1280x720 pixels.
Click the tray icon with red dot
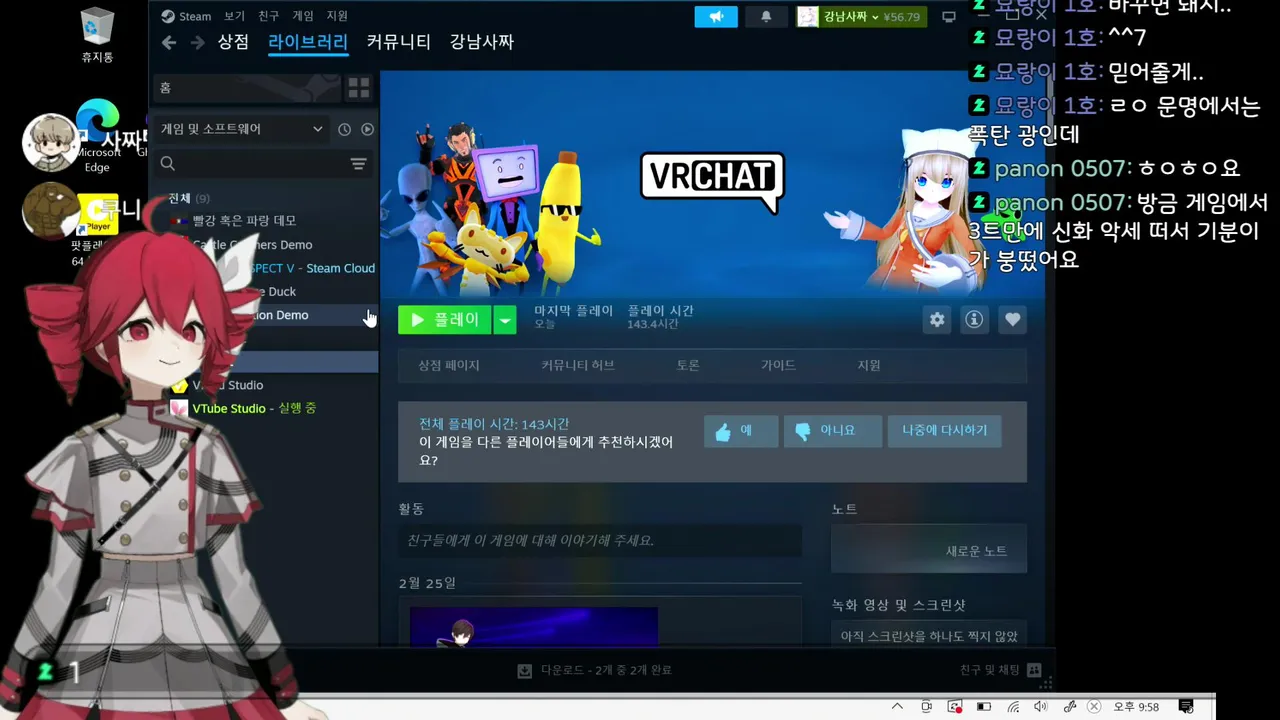click(955, 706)
